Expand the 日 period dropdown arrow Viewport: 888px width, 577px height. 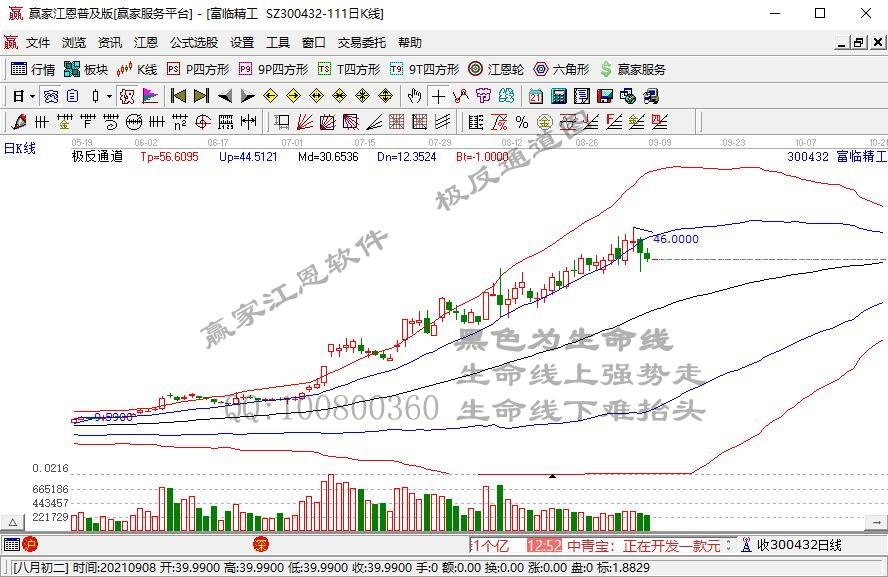click(32, 96)
